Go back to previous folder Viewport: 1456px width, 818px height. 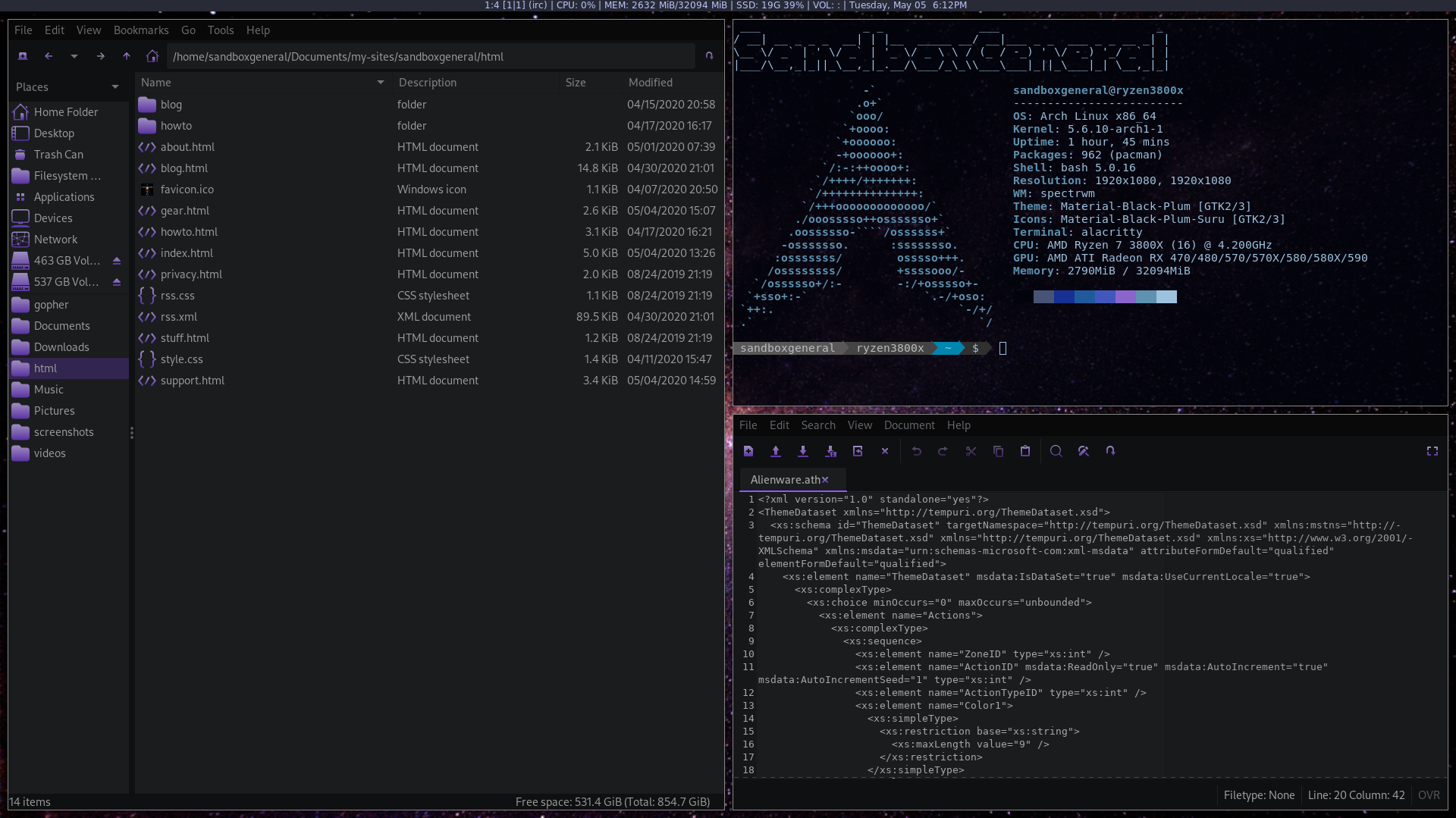coord(49,56)
